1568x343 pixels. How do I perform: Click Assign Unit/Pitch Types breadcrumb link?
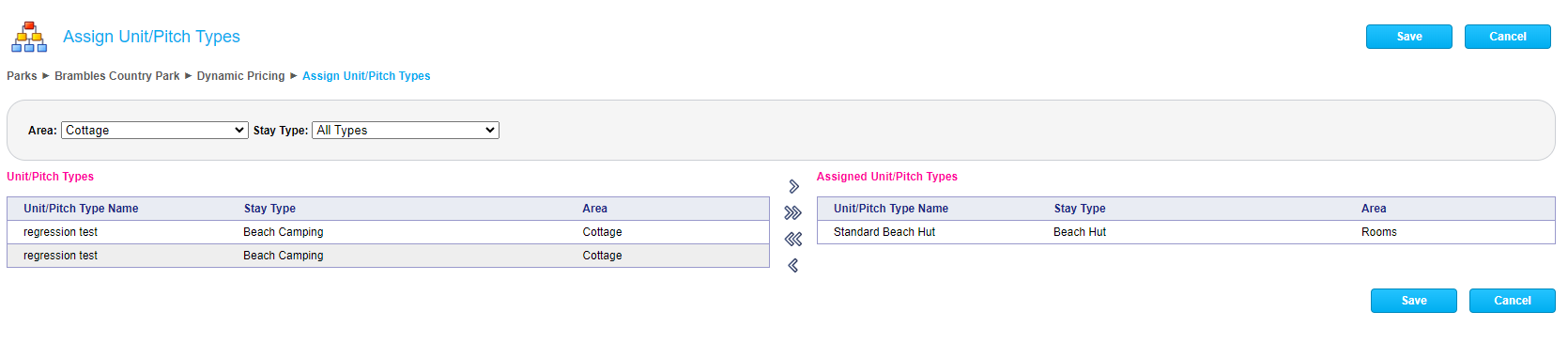point(366,76)
